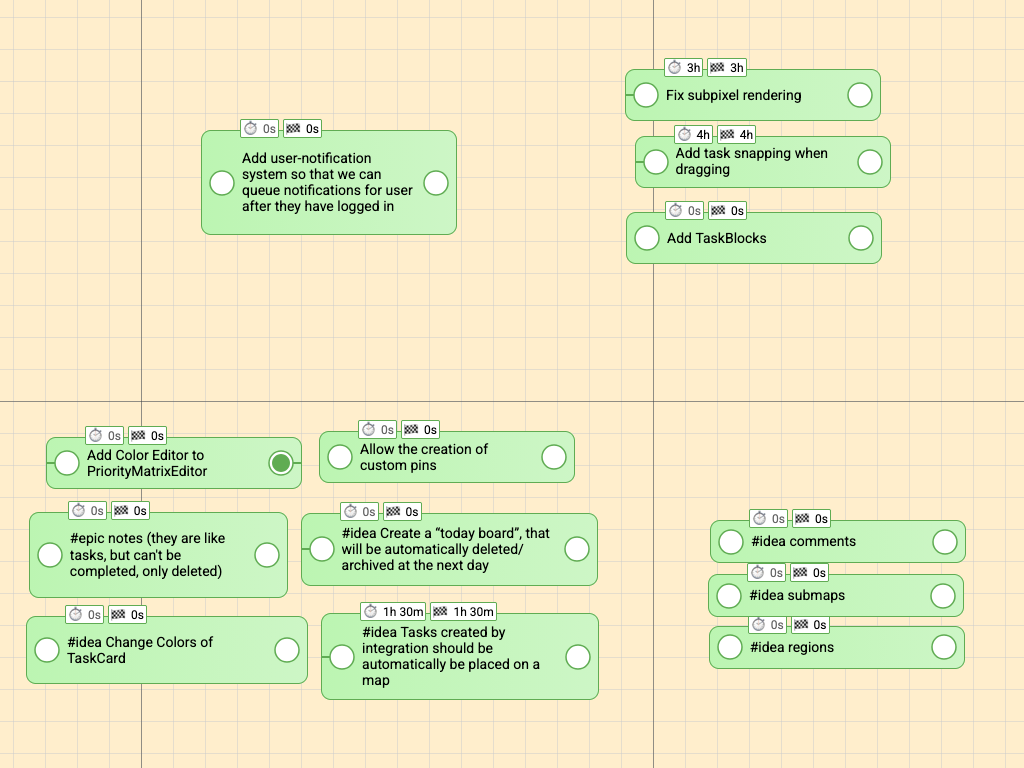Toggle the right circle on "#idea comments"

click(x=945, y=541)
